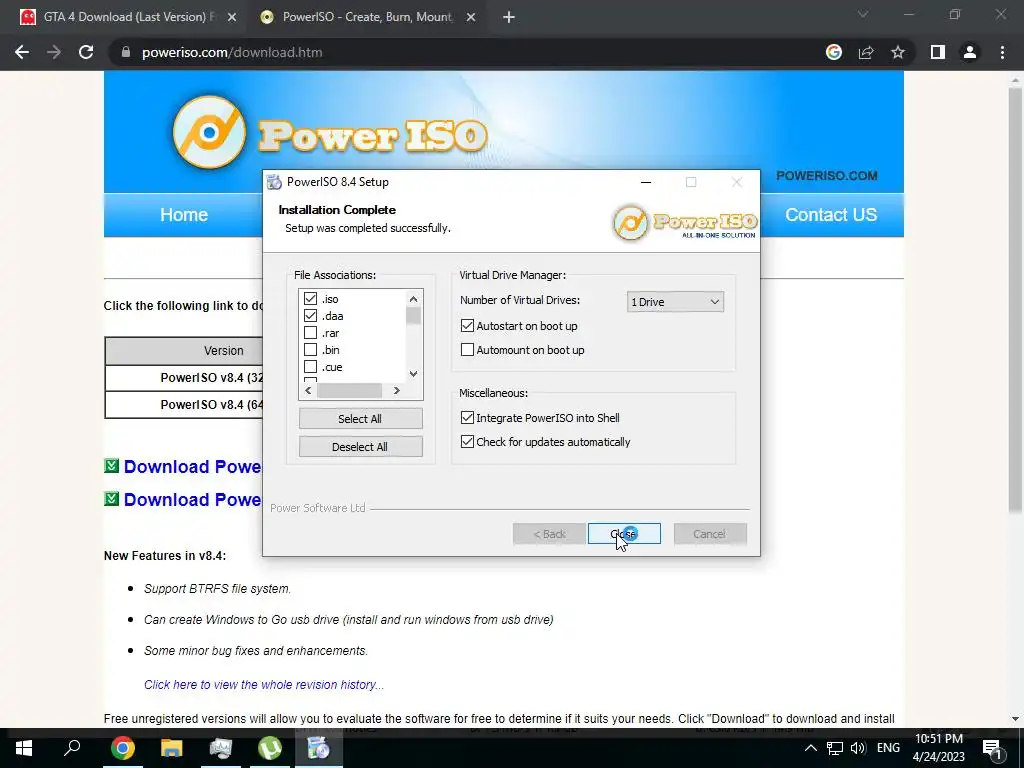Check the .rar file association
Image resolution: width=1024 pixels, height=768 pixels.
pyautogui.click(x=310, y=332)
